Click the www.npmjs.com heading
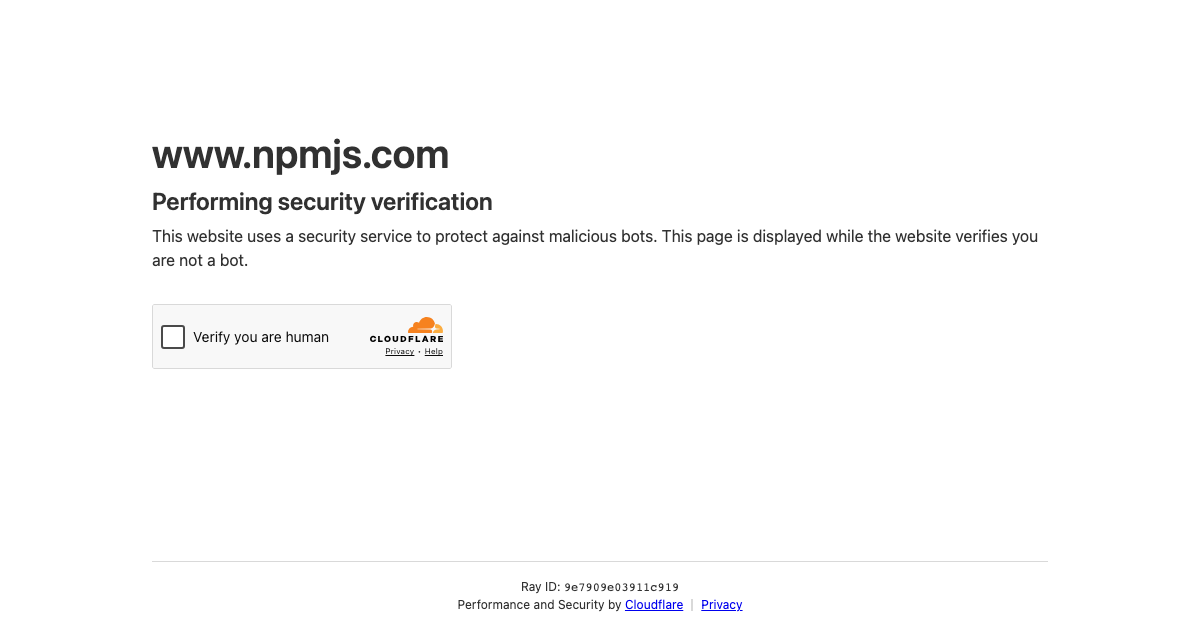This screenshot has height=630, width=1200. coord(300,155)
